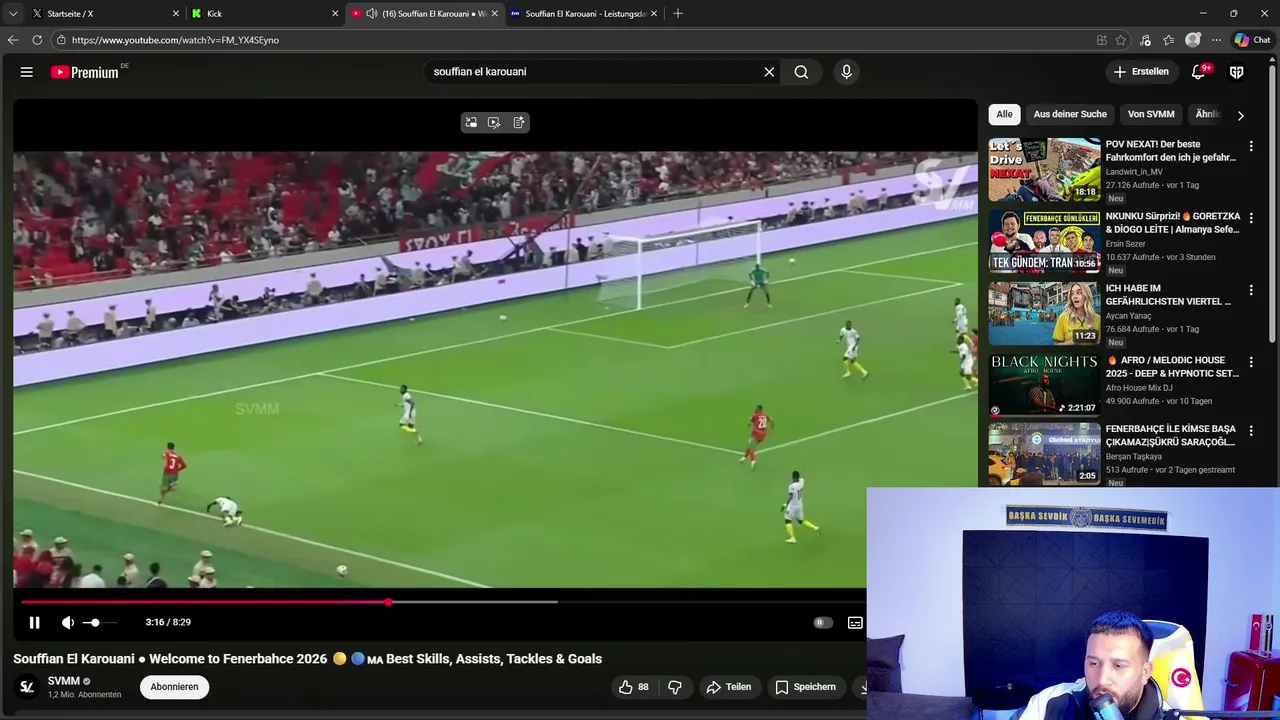Open the SVMM channel name link
1280x720 pixels.
coord(64,681)
